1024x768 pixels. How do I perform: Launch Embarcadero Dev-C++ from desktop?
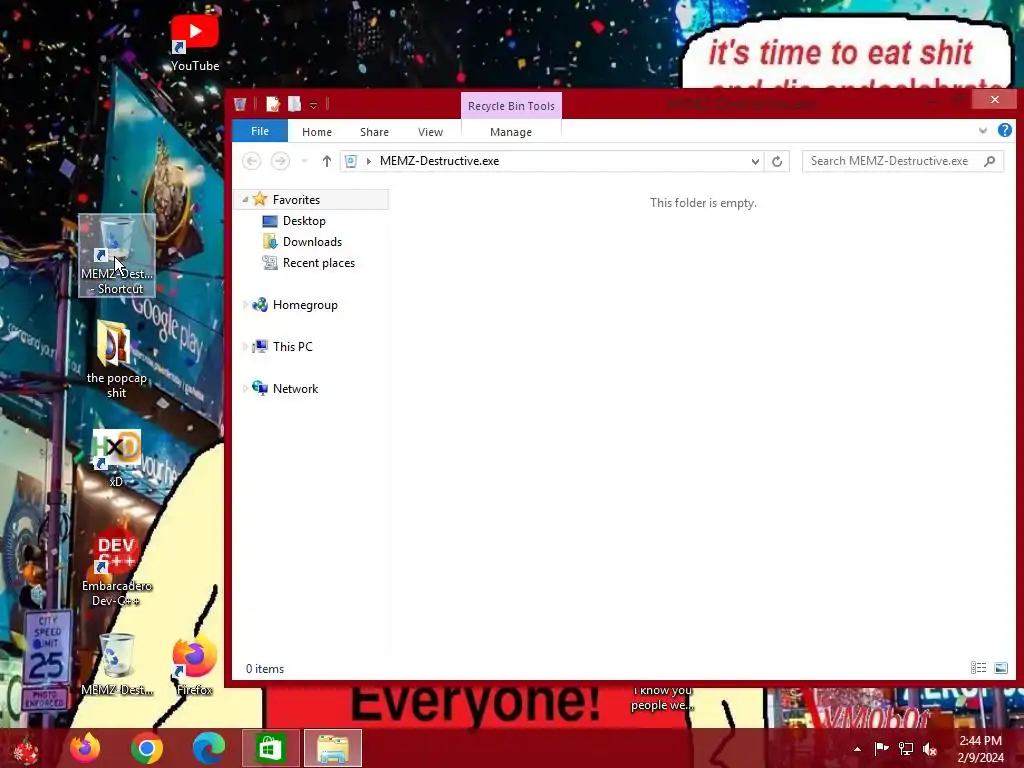click(116, 569)
